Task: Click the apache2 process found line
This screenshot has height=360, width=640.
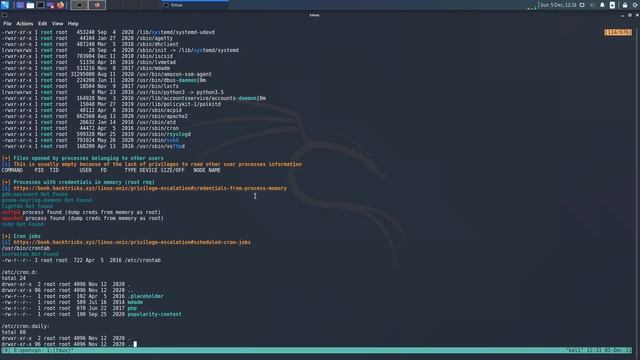Action: [x=82, y=218]
